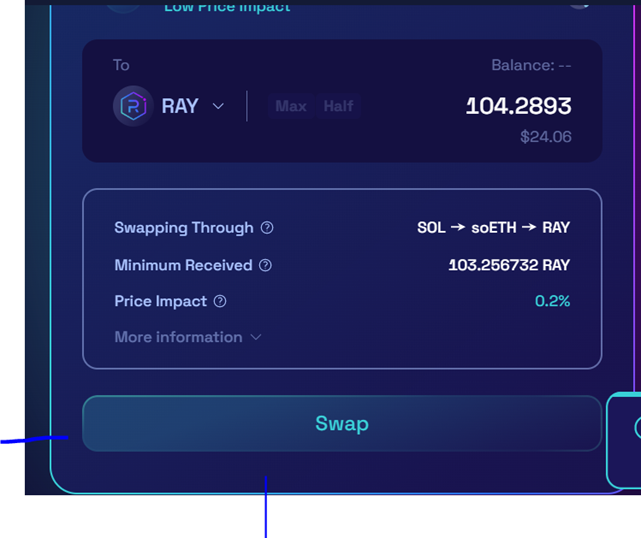
Task: Click the '103.256732 RAY' value
Action: coord(509,265)
